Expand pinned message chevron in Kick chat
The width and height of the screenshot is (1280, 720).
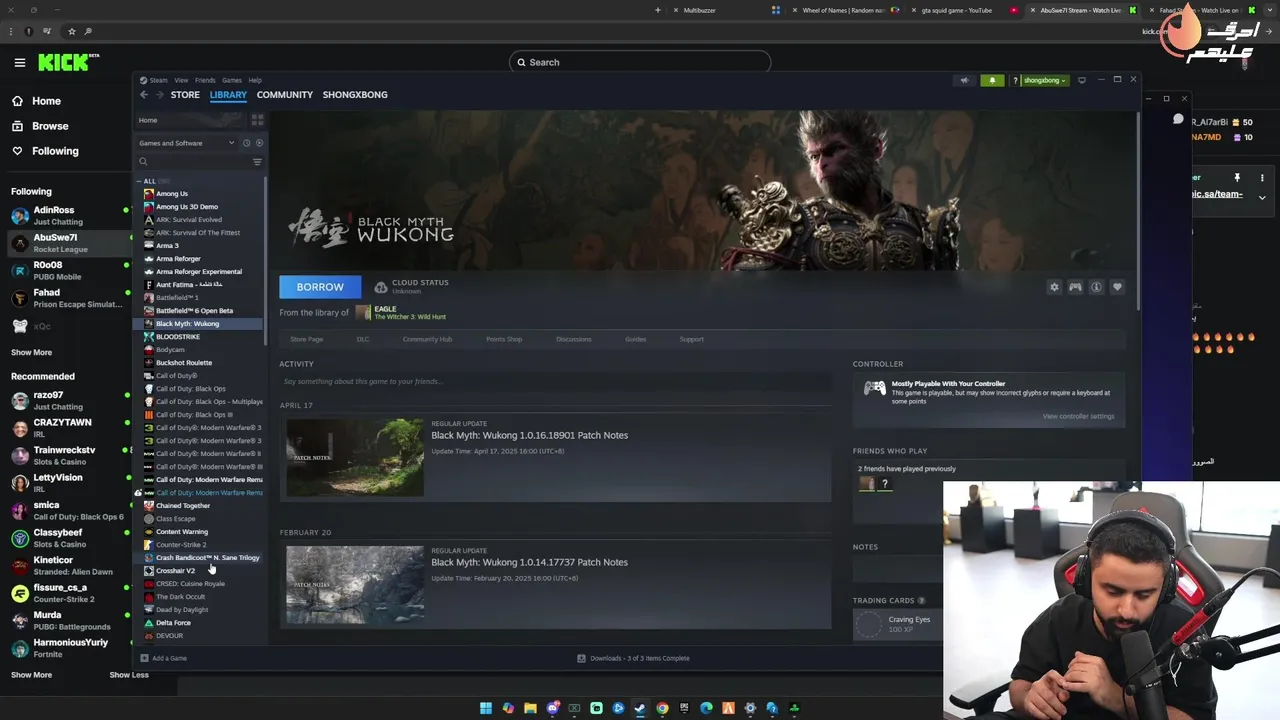pos(1262,197)
